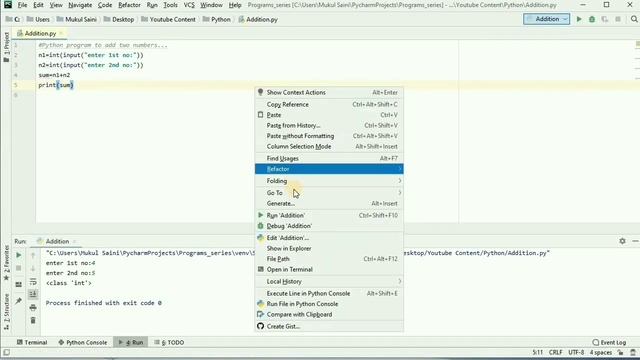Open UTF-8 encoding selector
This screenshot has width=640, height=360.
pos(576,352)
